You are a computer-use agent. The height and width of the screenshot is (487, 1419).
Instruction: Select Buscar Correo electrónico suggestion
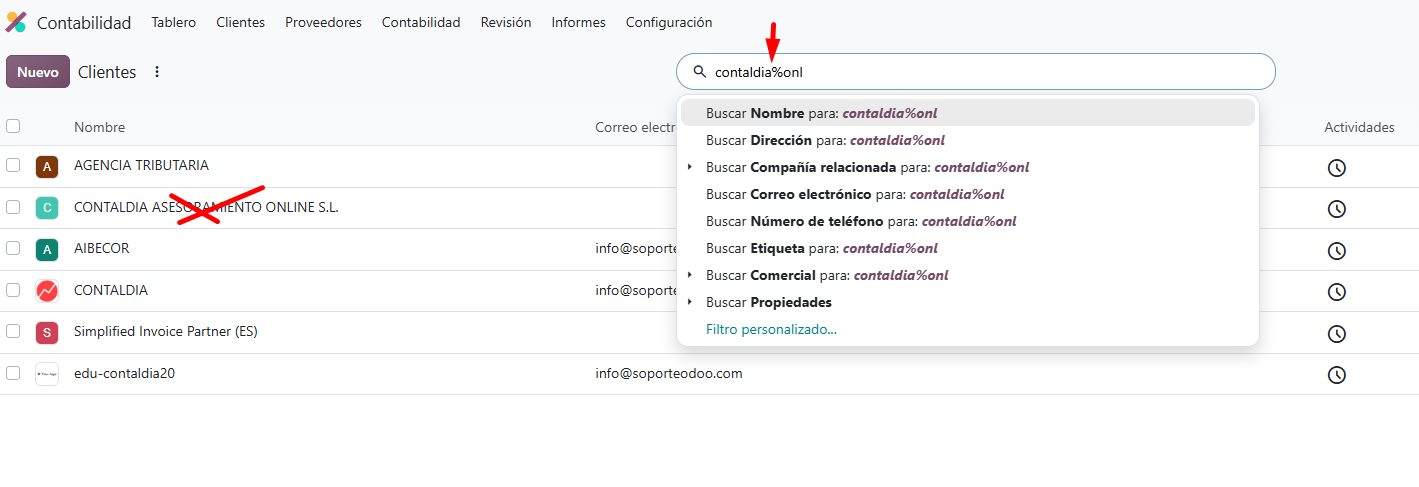pyautogui.click(x=967, y=194)
